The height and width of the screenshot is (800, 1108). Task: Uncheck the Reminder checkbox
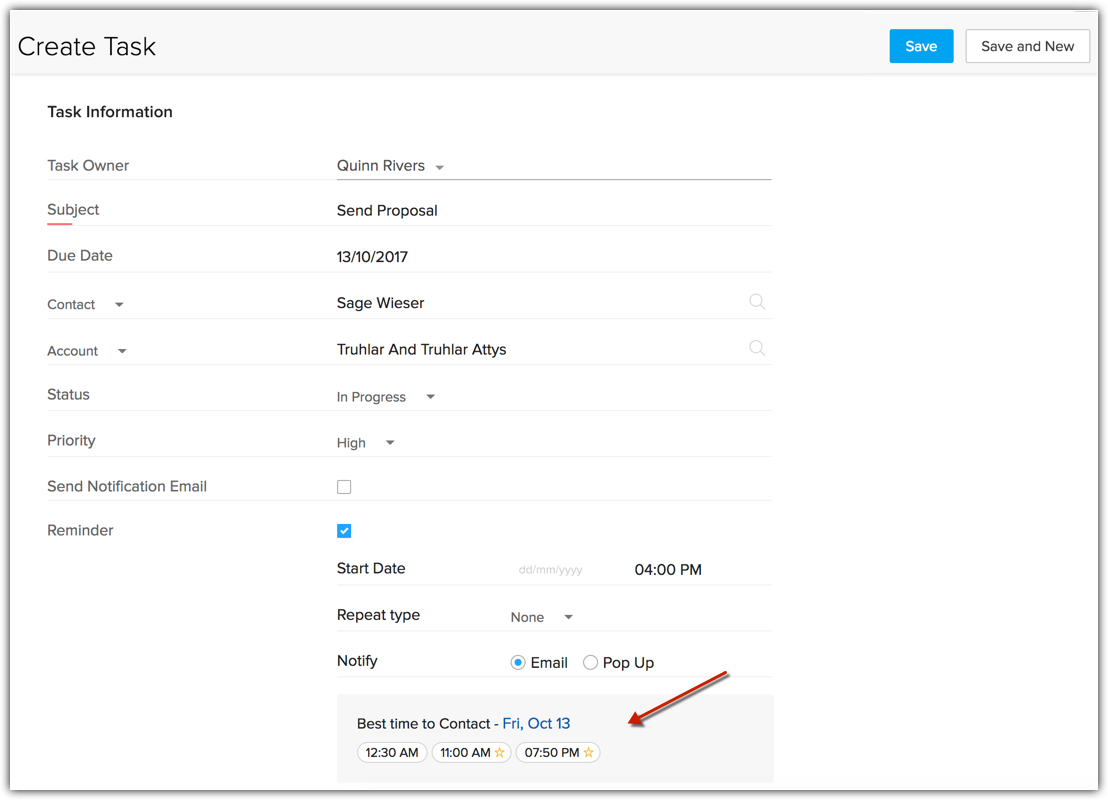344,531
